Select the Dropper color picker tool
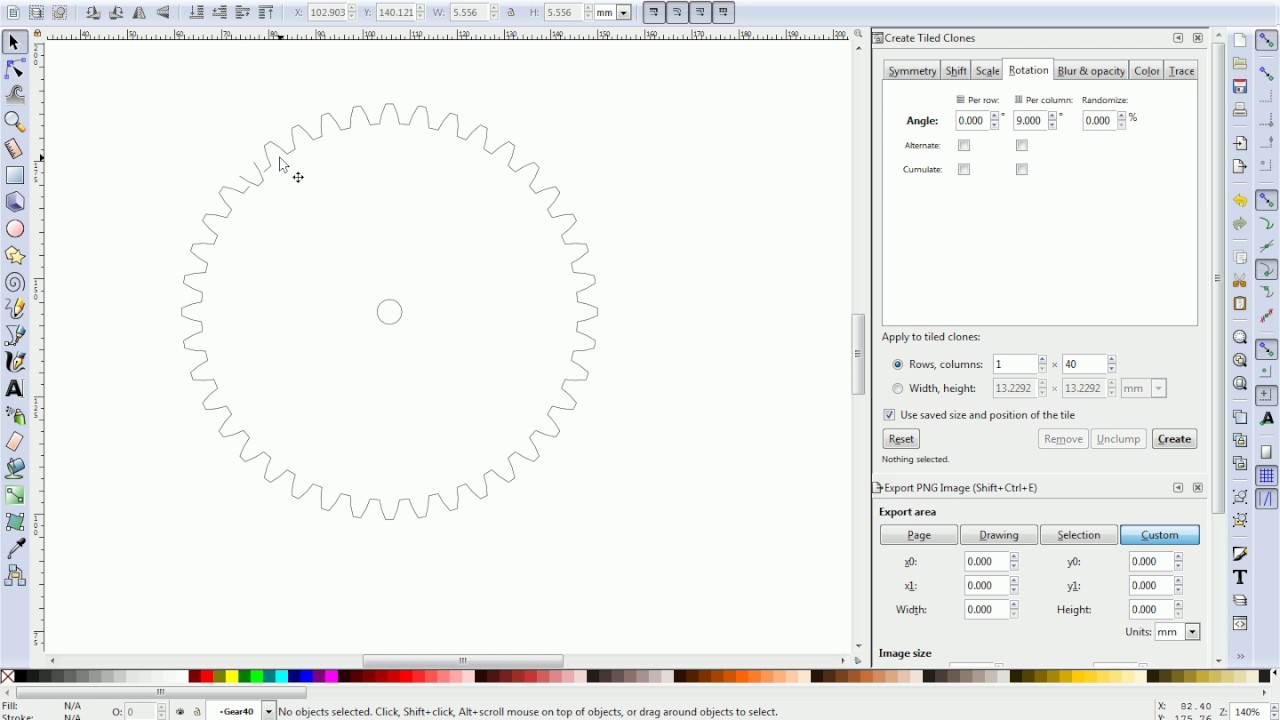This screenshot has width=1280, height=720. (15, 548)
